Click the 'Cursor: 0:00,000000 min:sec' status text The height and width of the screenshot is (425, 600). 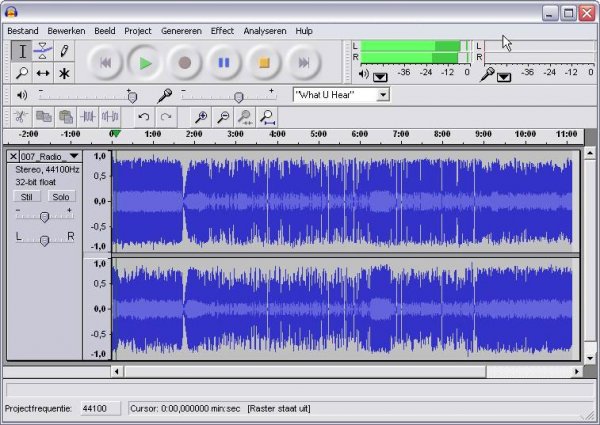(185, 409)
